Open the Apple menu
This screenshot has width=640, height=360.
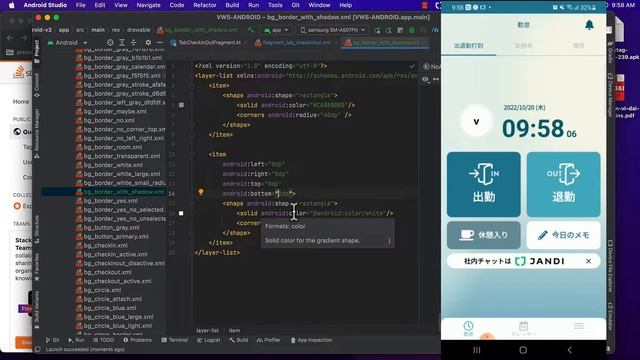coord(11,5)
